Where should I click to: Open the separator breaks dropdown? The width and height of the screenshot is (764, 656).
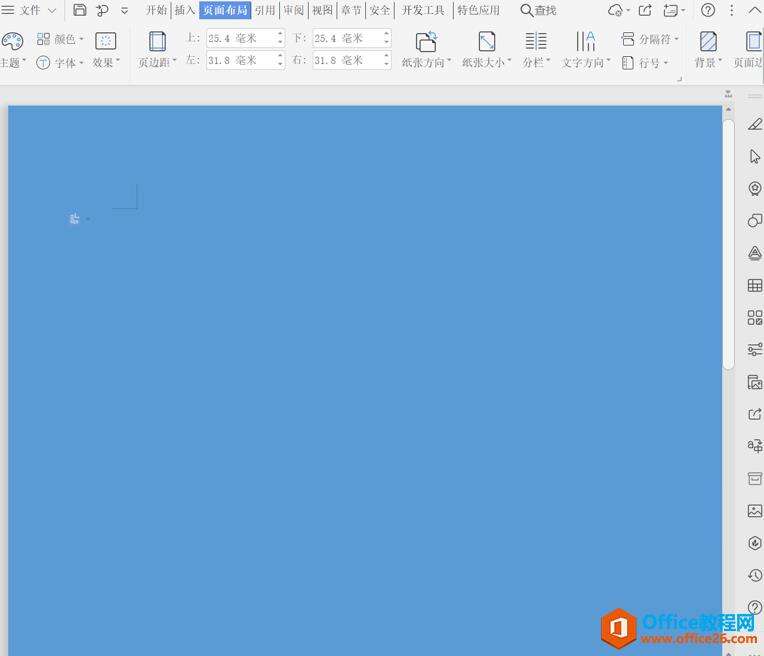click(x=650, y=39)
